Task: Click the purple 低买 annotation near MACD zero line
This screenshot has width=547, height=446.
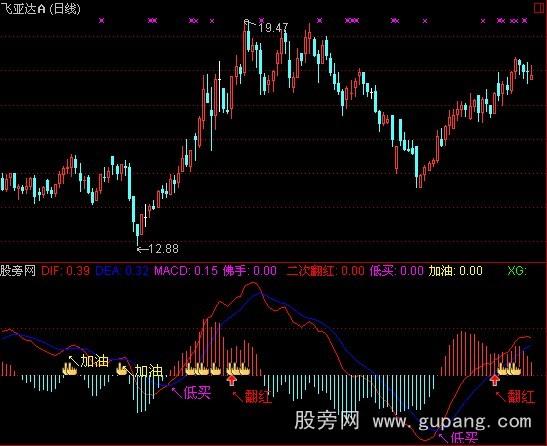Action: coord(197,392)
